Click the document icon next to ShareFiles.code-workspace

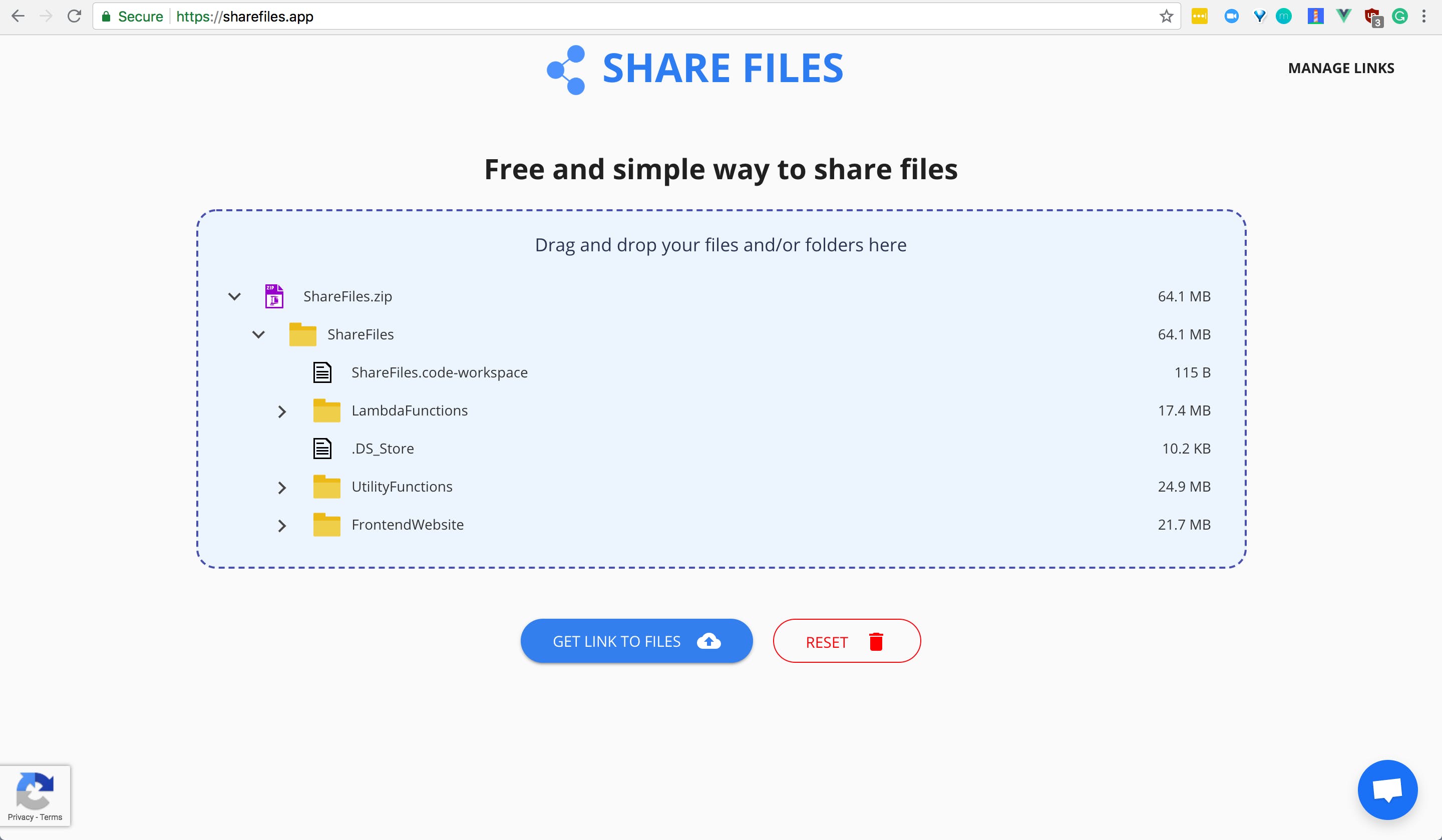click(324, 371)
